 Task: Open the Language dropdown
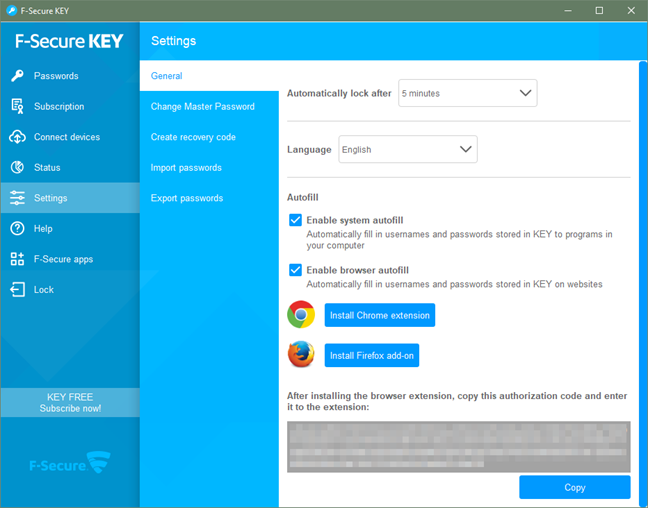pyautogui.click(x=408, y=149)
